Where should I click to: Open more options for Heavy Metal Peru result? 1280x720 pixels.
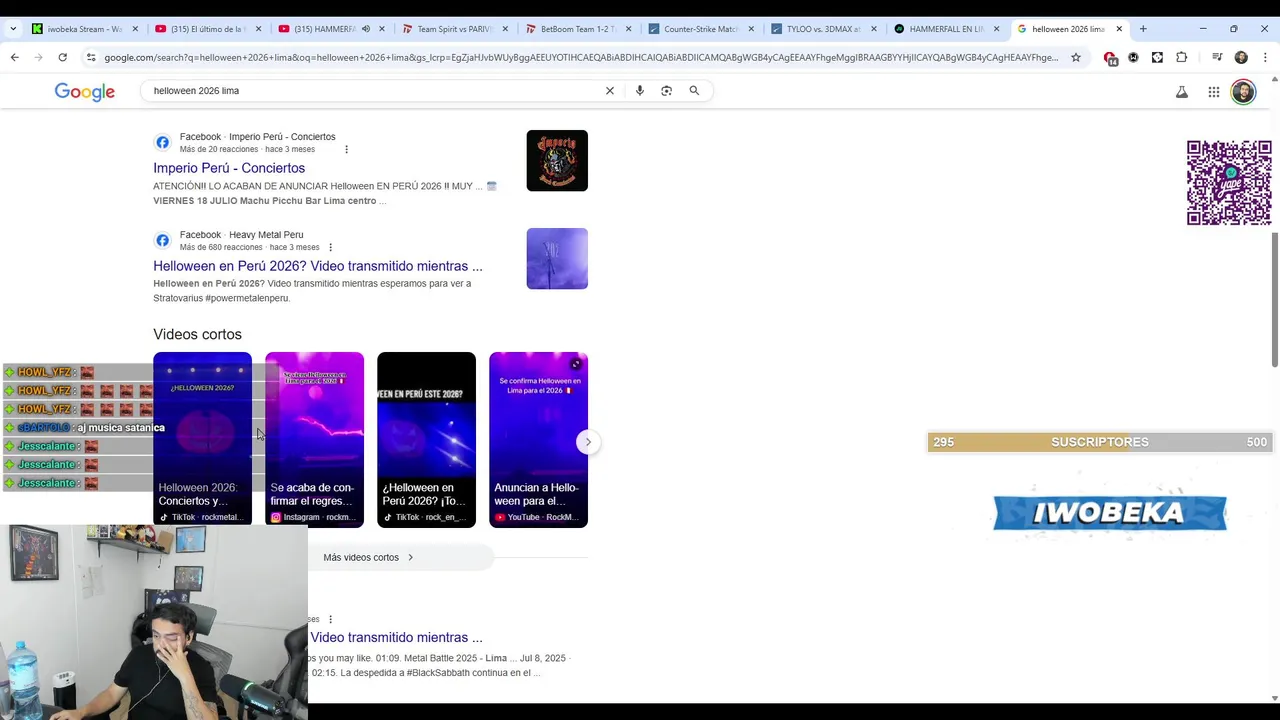pos(330,247)
